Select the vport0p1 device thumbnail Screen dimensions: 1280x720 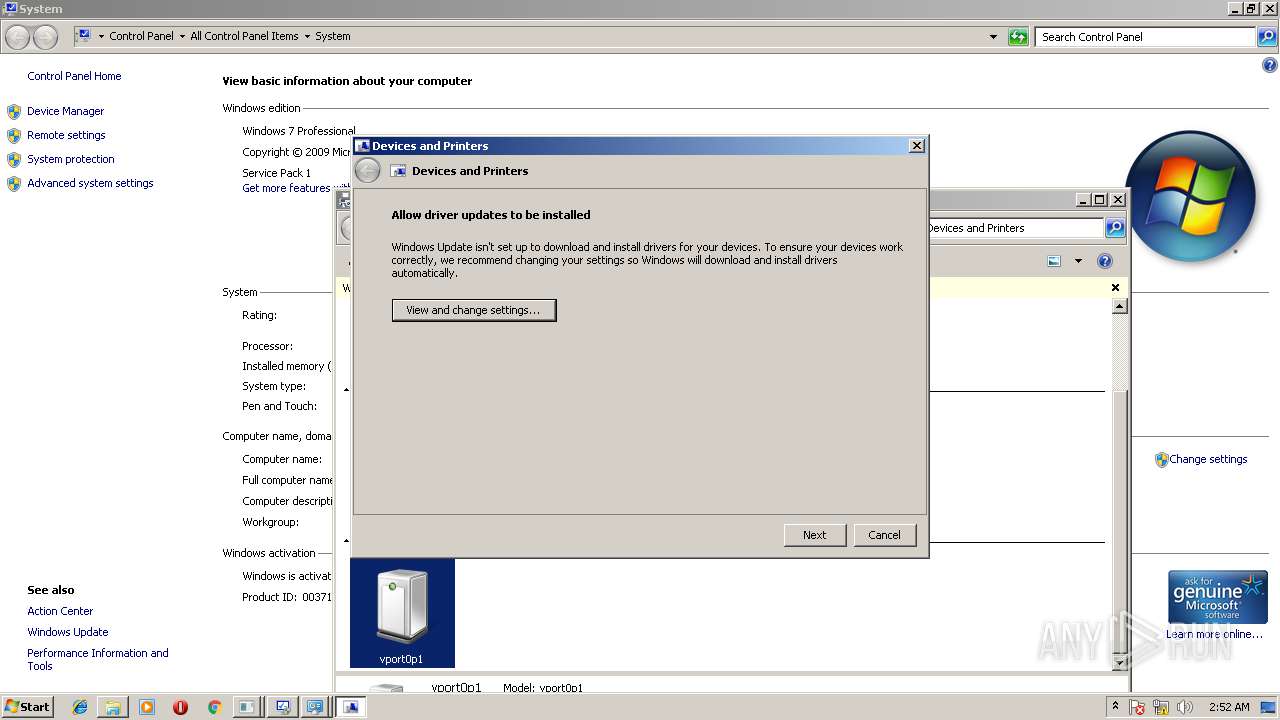(x=402, y=613)
